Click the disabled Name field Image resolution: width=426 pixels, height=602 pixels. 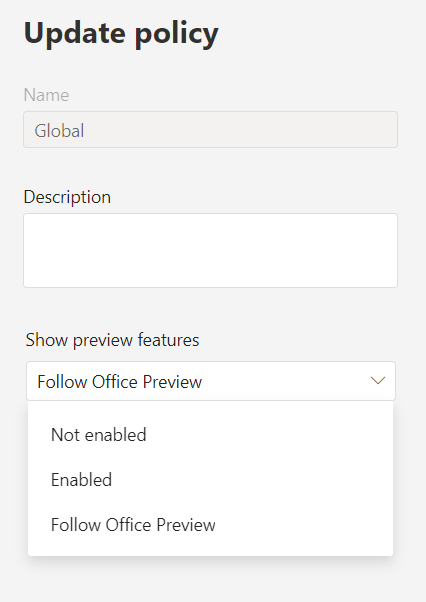coord(210,129)
